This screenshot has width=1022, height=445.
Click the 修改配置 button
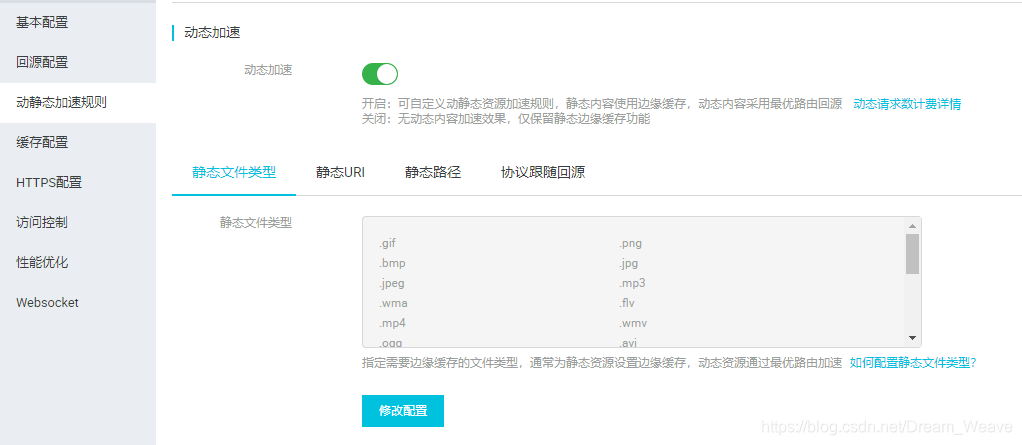pyautogui.click(x=403, y=411)
